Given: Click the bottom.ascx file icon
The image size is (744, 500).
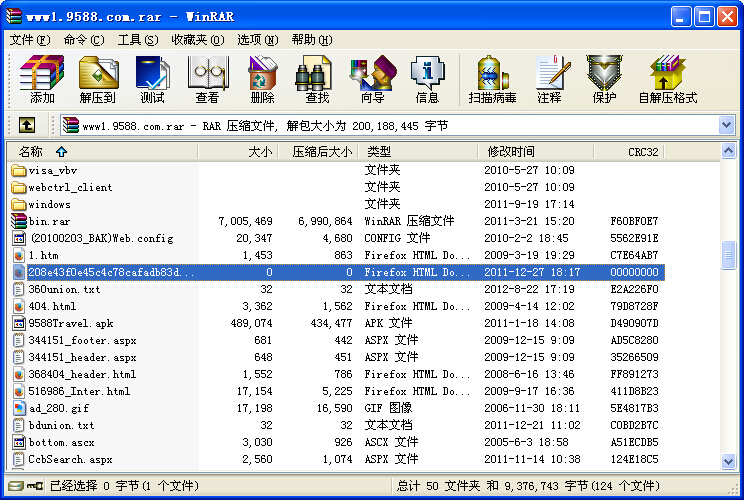Looking at the screenshot, I should point(19,443).
